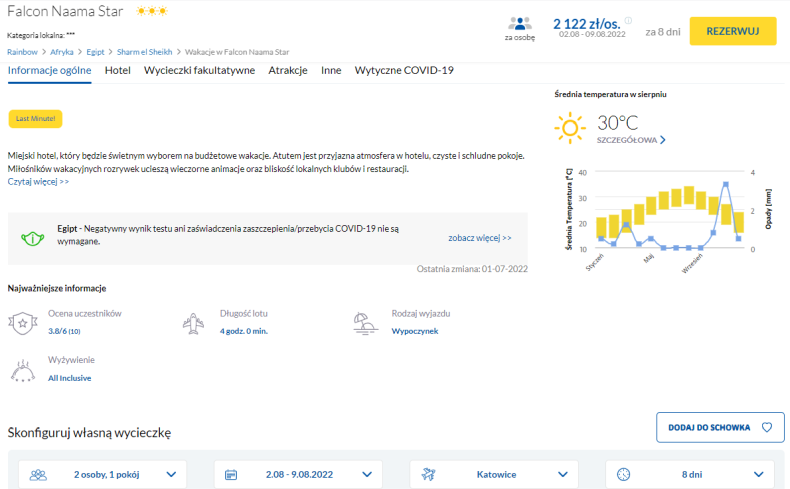Click the heart icon in Dodaj do schowka
Image resolution: width=790 pixels, height=489 pixels.
[x=767, y=427]
